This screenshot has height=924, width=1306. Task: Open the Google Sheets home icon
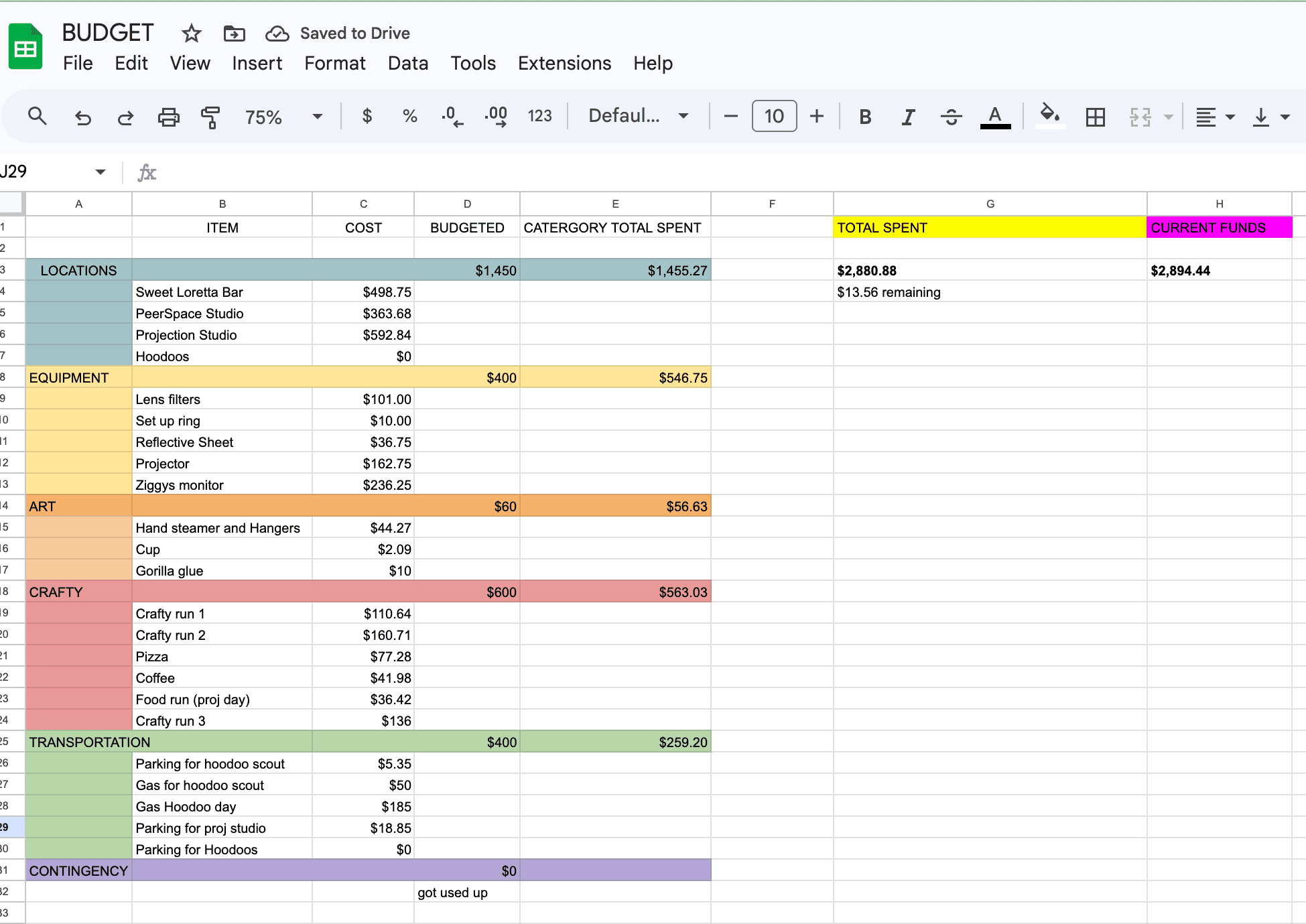[25, 46]
